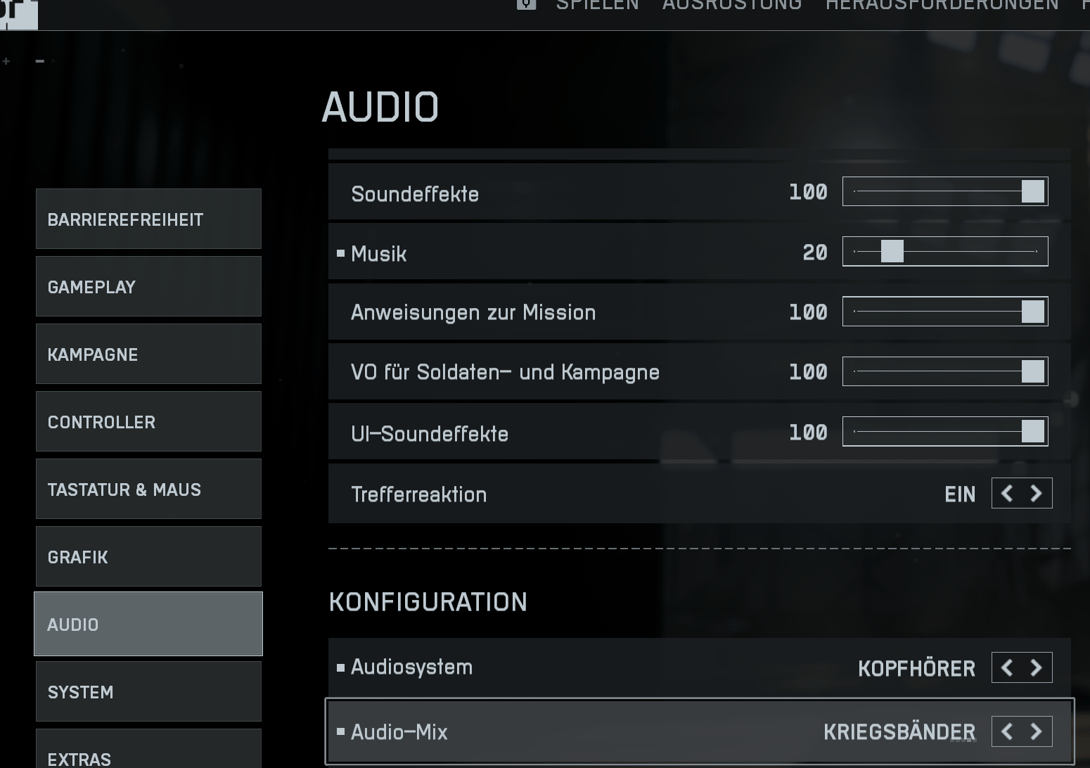Open the SPIELEN top menu
Image resolution: width=1090 pixels, height=768 pixels.
point(598,5)
